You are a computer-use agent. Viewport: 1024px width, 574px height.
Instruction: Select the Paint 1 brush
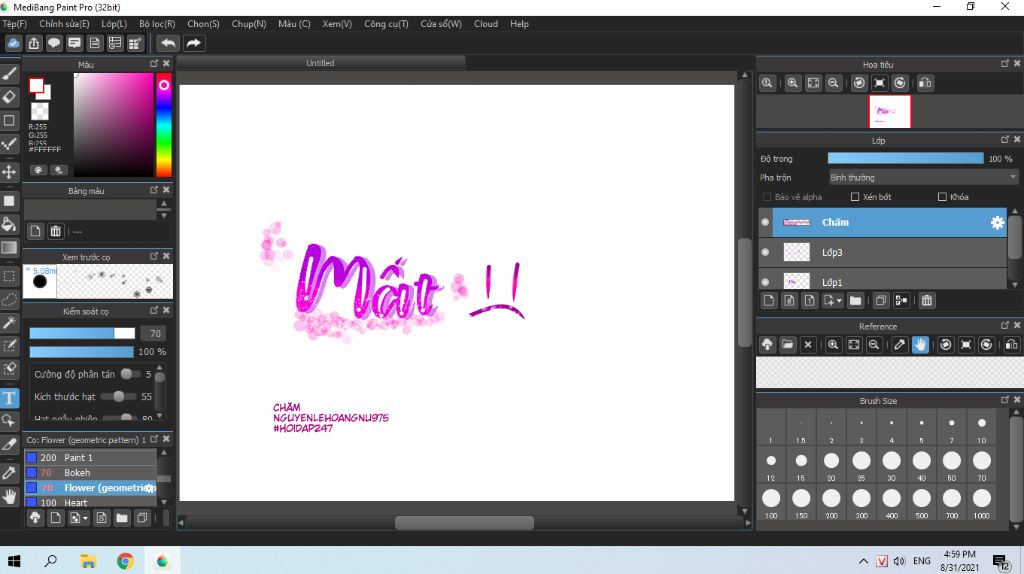tap(91, 457)
